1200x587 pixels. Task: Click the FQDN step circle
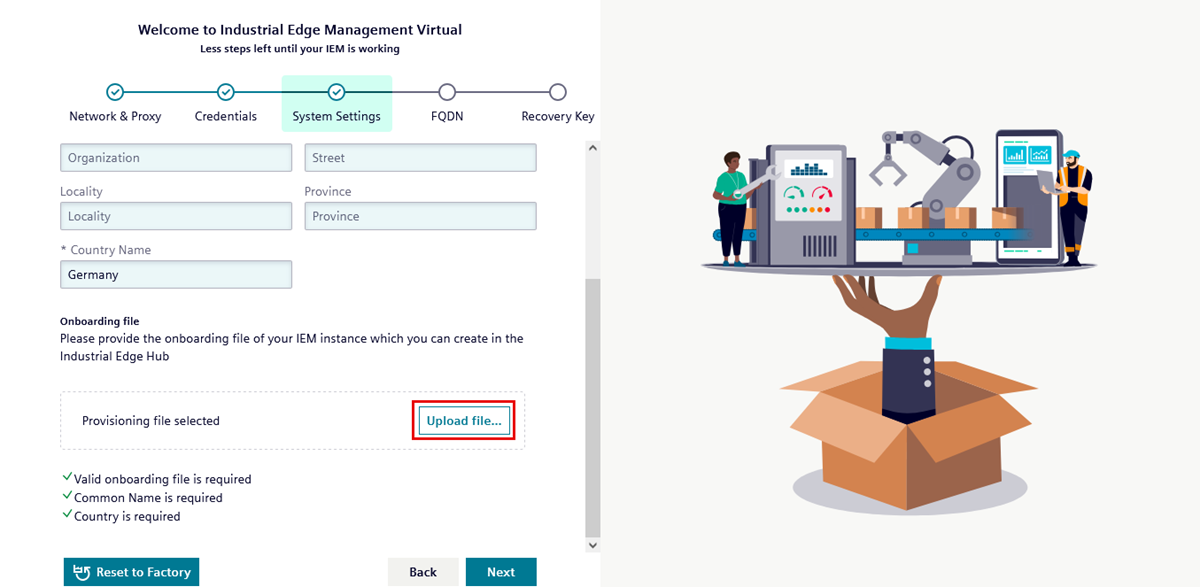point(447,89)
